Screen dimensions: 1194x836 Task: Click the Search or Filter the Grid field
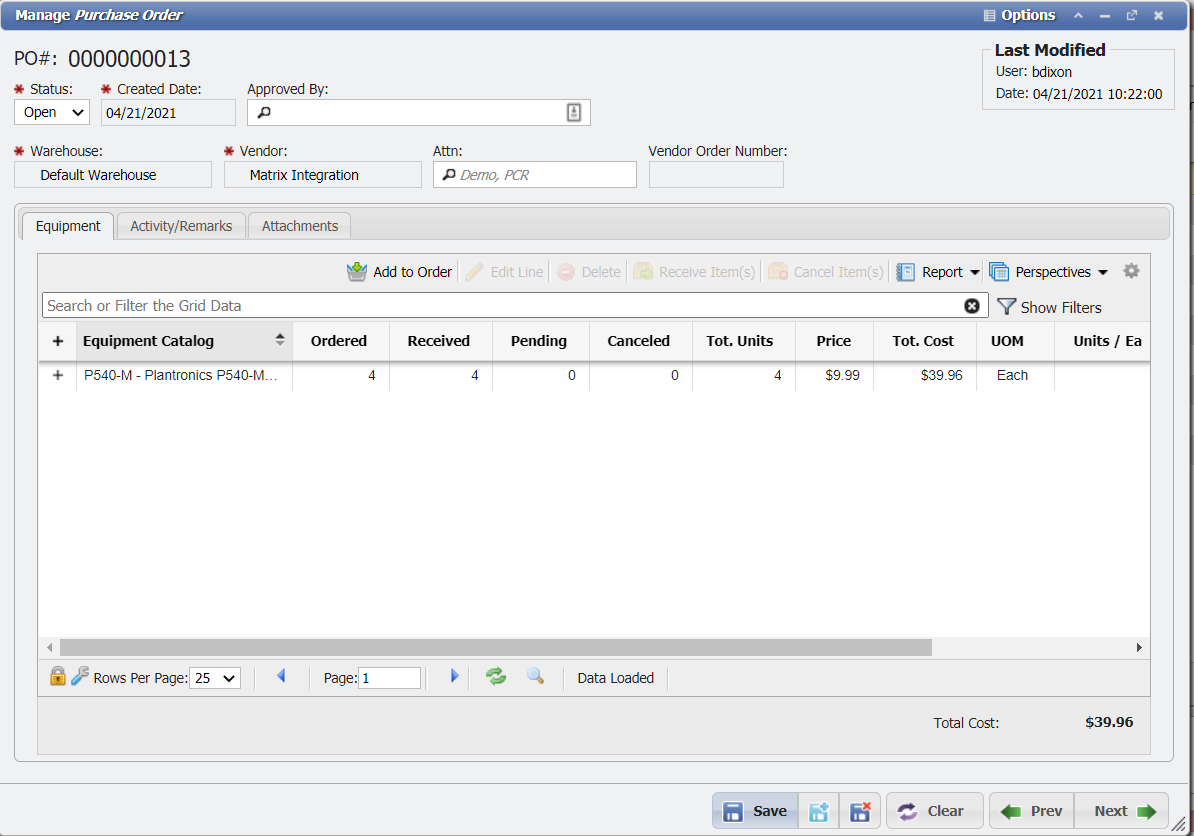500,306
